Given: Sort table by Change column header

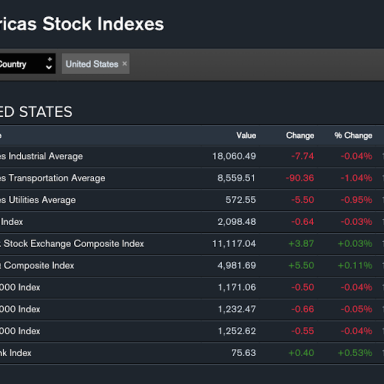Looking at the screenshot, I should 300,136.
